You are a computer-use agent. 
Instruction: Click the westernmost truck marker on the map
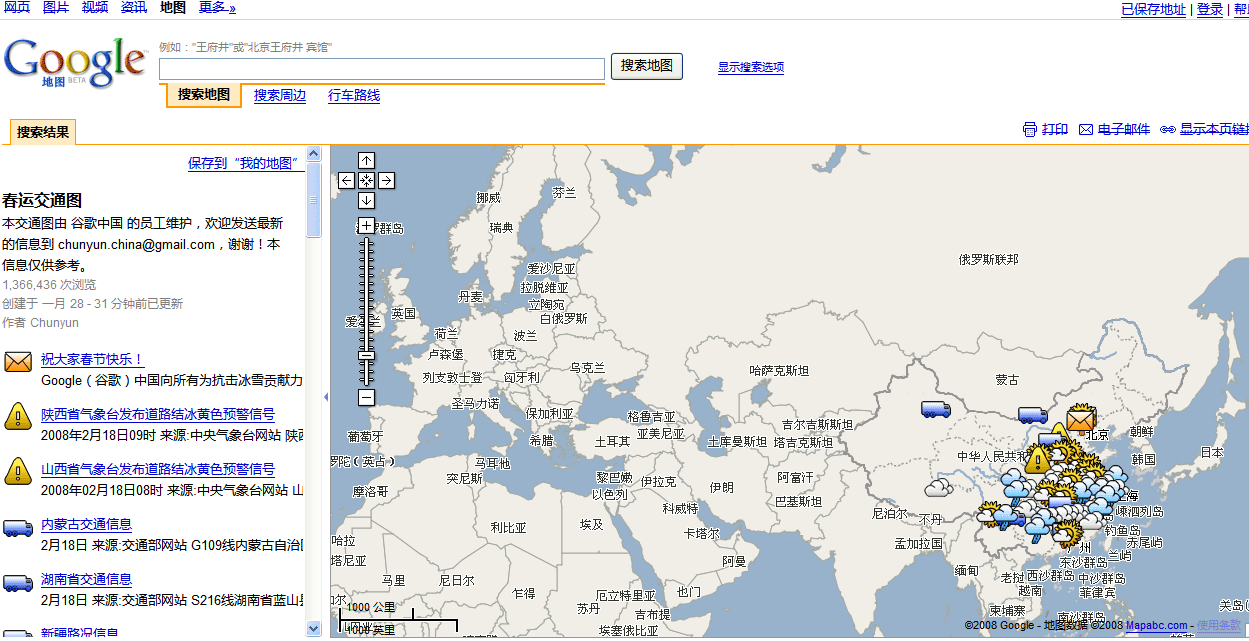(x=936, y=408)
